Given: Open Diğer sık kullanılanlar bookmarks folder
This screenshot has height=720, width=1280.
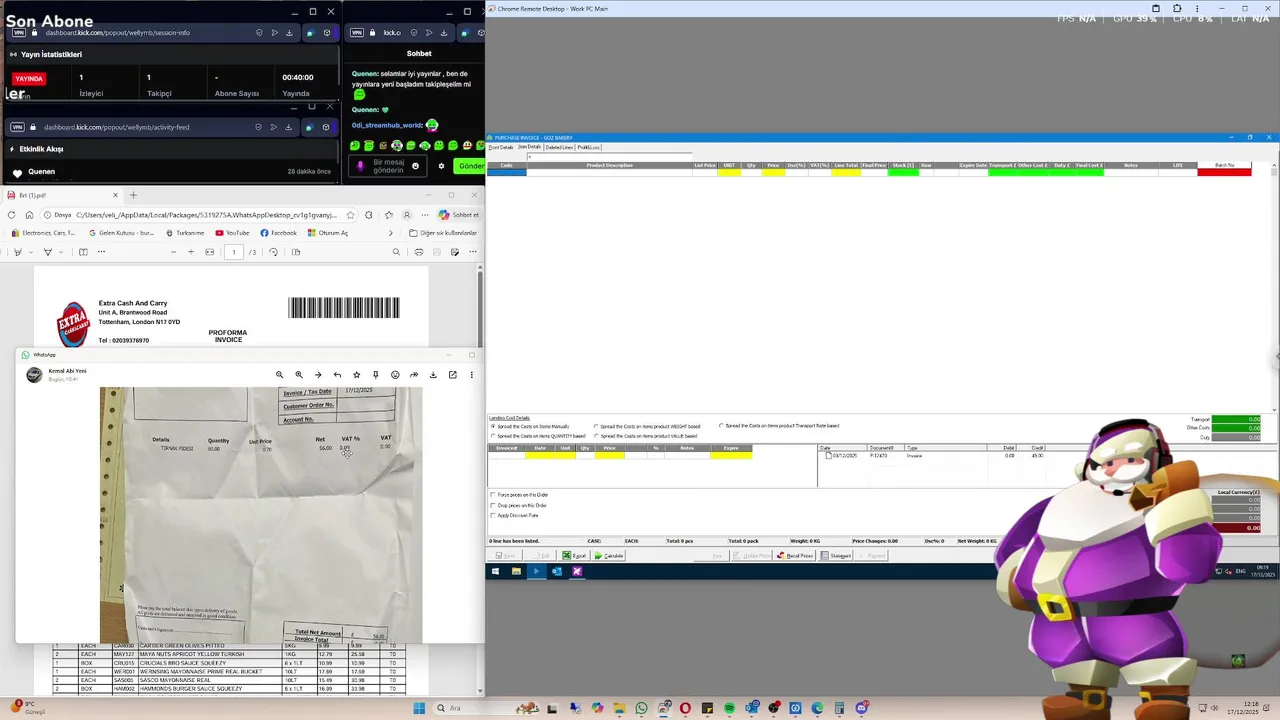Looking at the screenshot, I should pos(442,233).
